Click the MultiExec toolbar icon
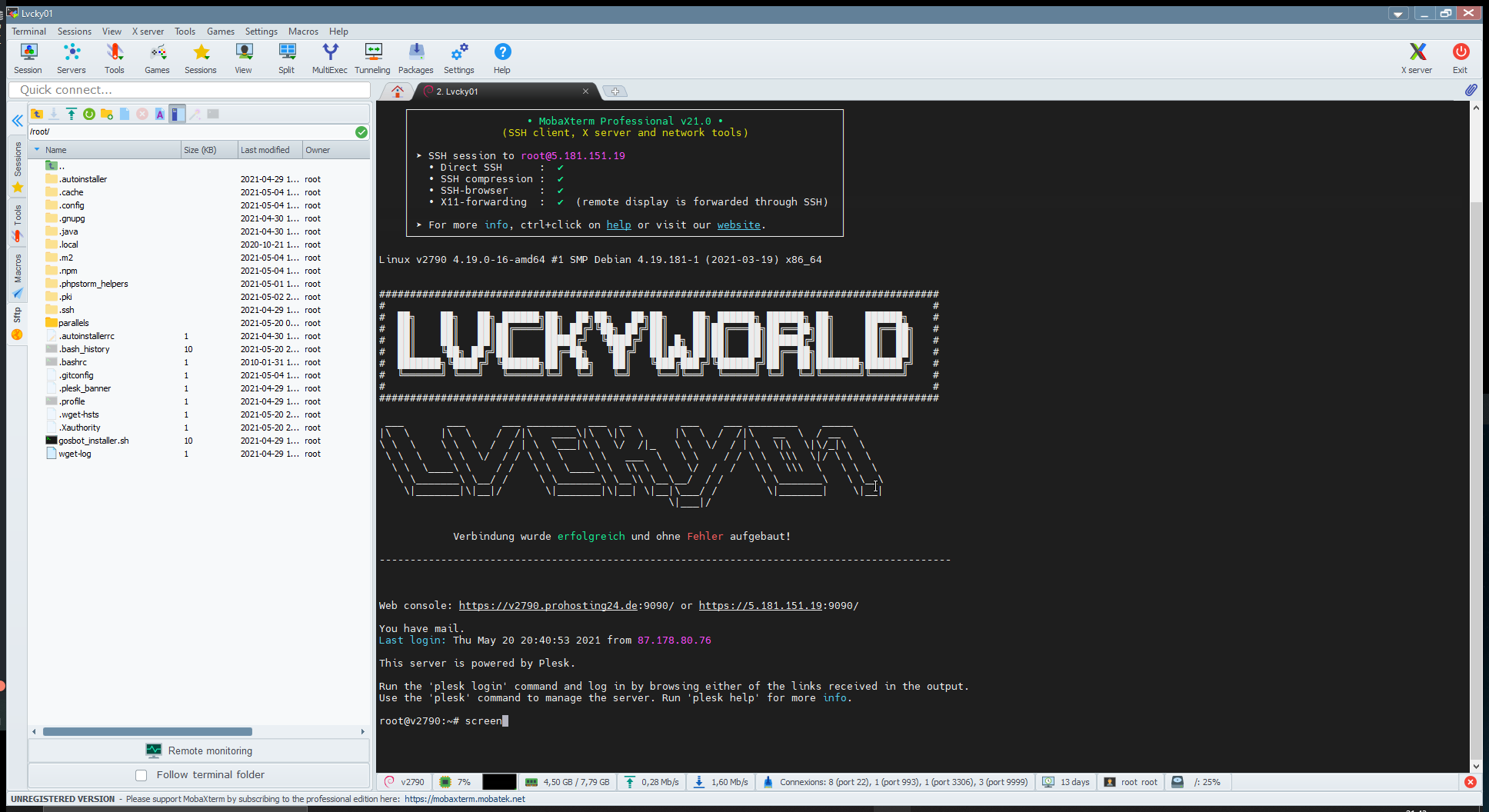The width and height of the screenshot is (1489, 812). click(x=329, y=58)
